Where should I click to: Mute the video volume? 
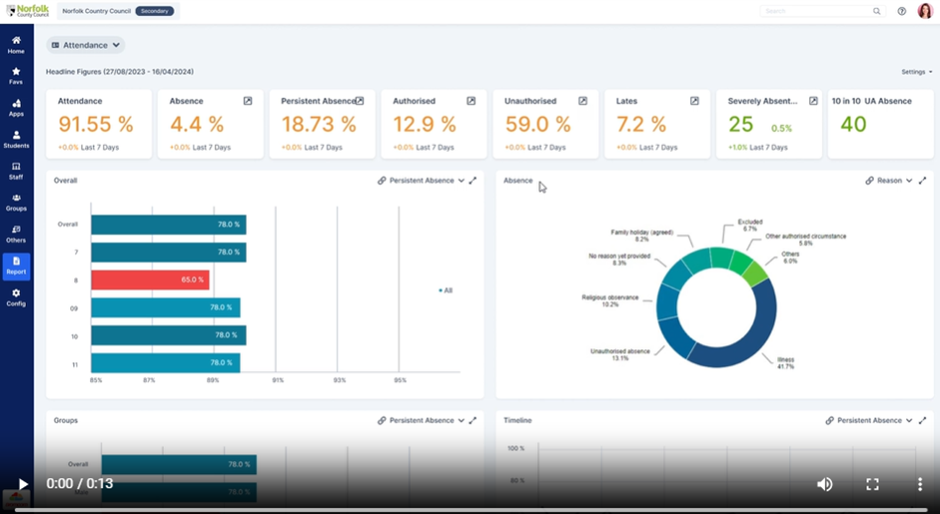click(824, 484)
